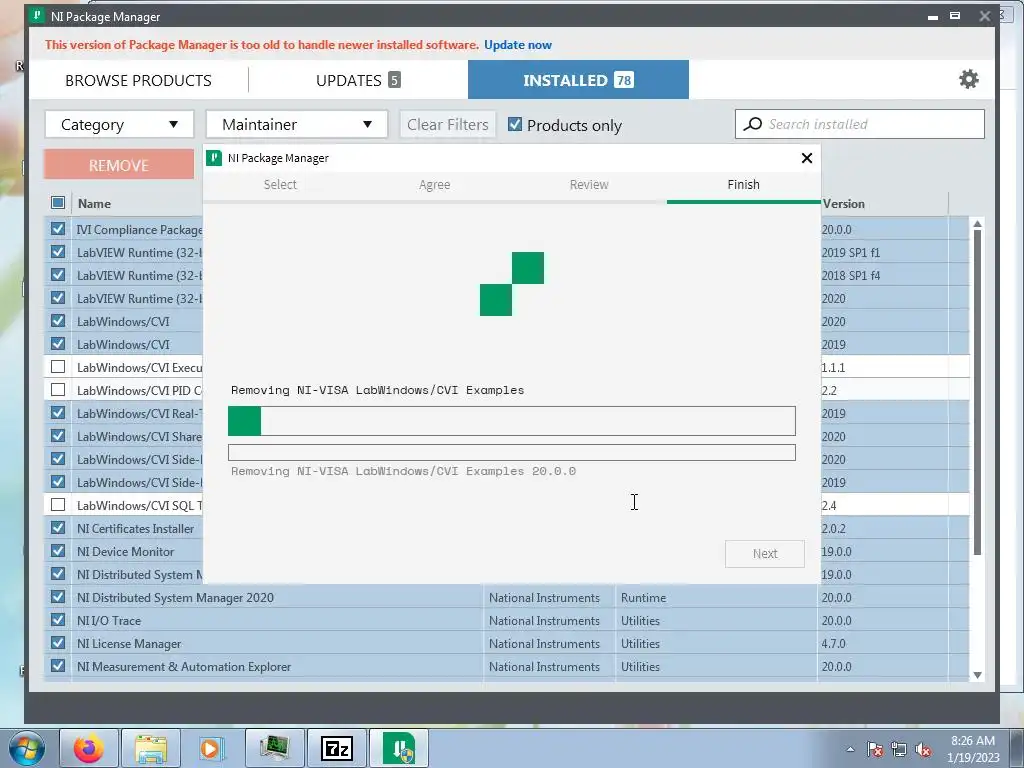Toggle the select-all header checkbox
The width and height of the screenshot is (1024, 768).
pos(57,202)
